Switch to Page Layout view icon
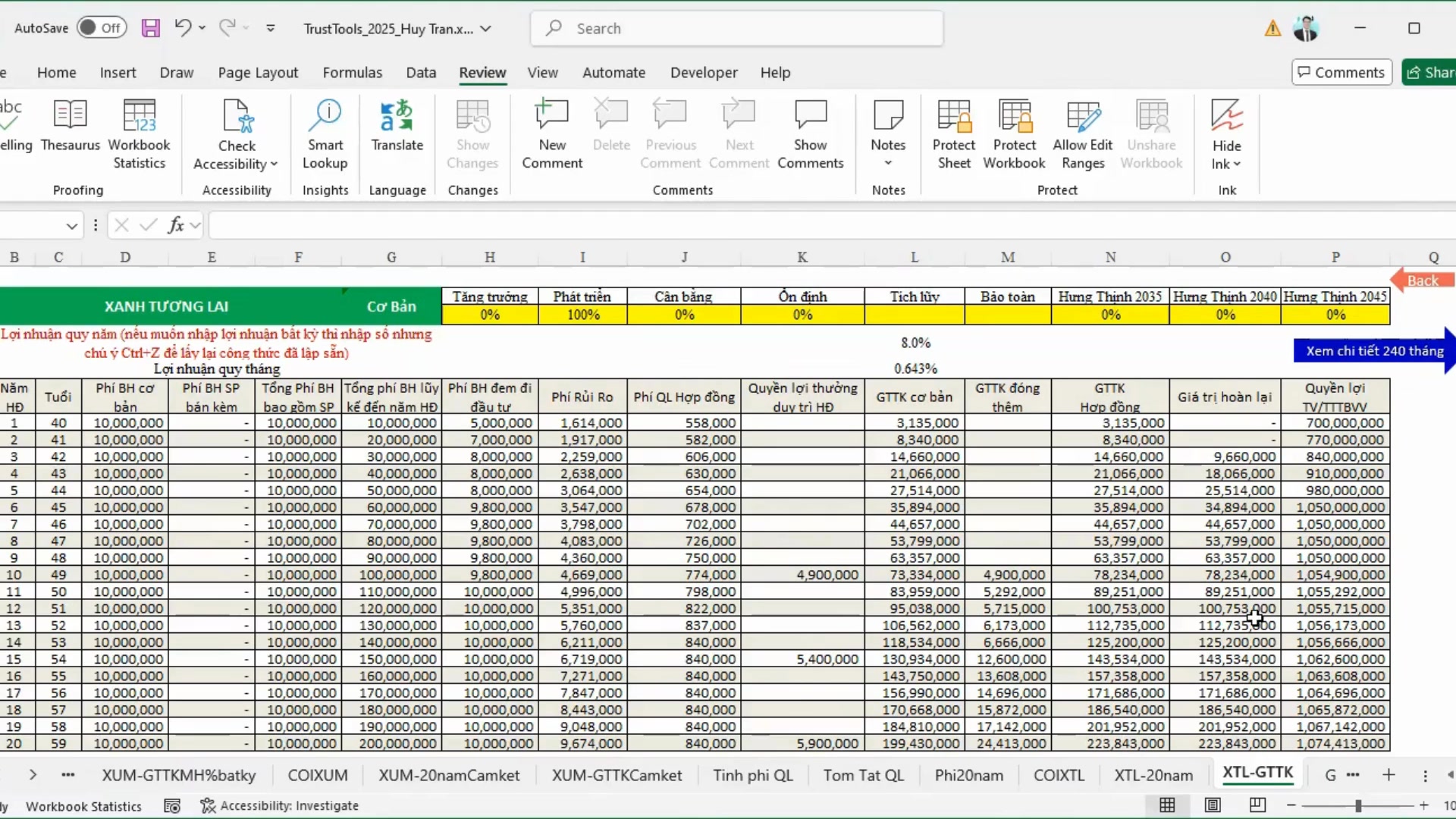 pos(1213,805)
